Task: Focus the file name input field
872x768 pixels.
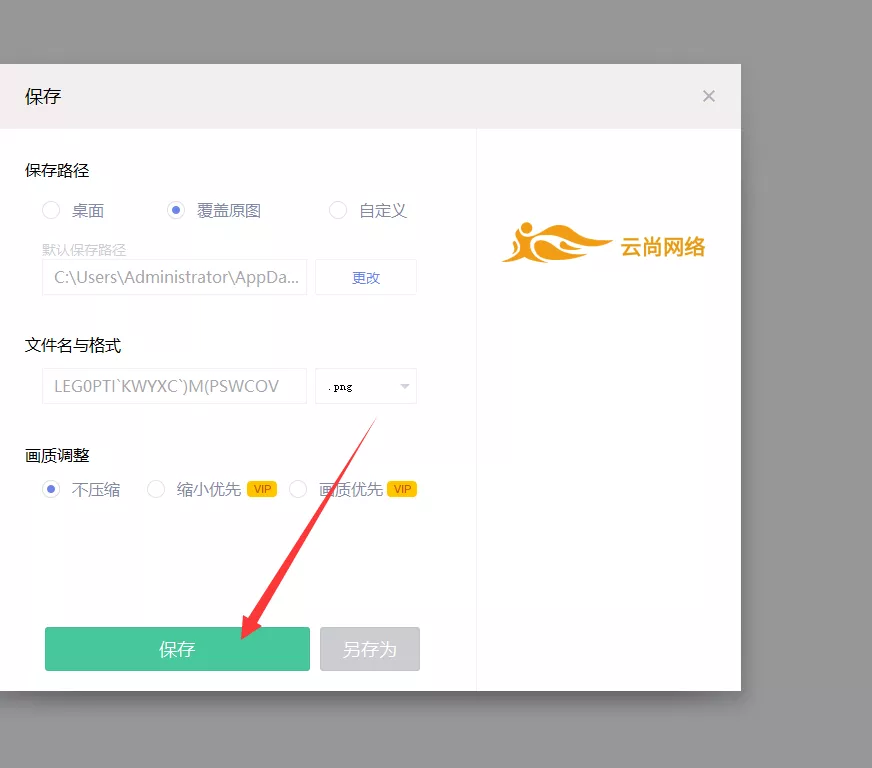Action: coord(175,386)
